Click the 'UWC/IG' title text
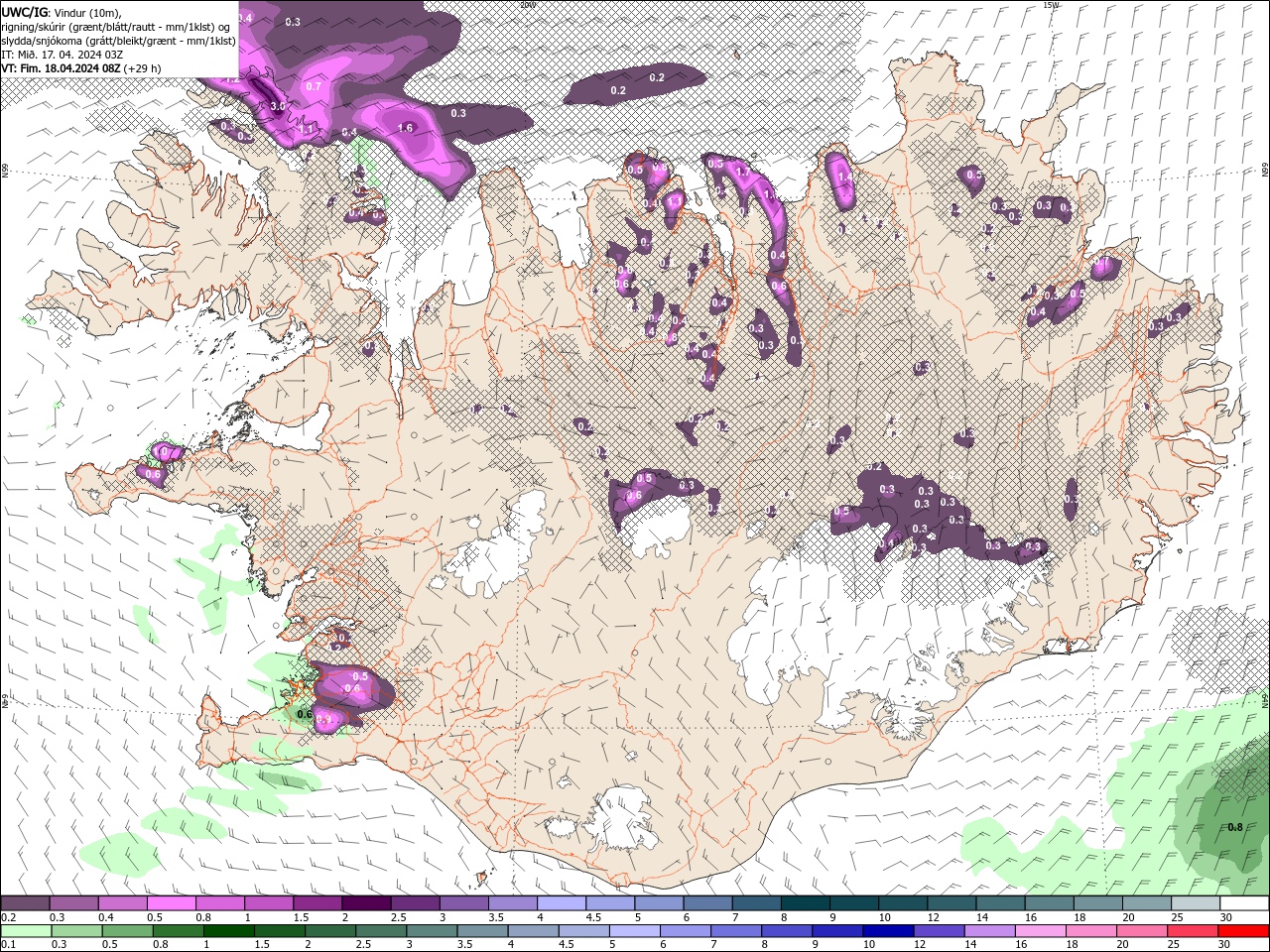 24,11
